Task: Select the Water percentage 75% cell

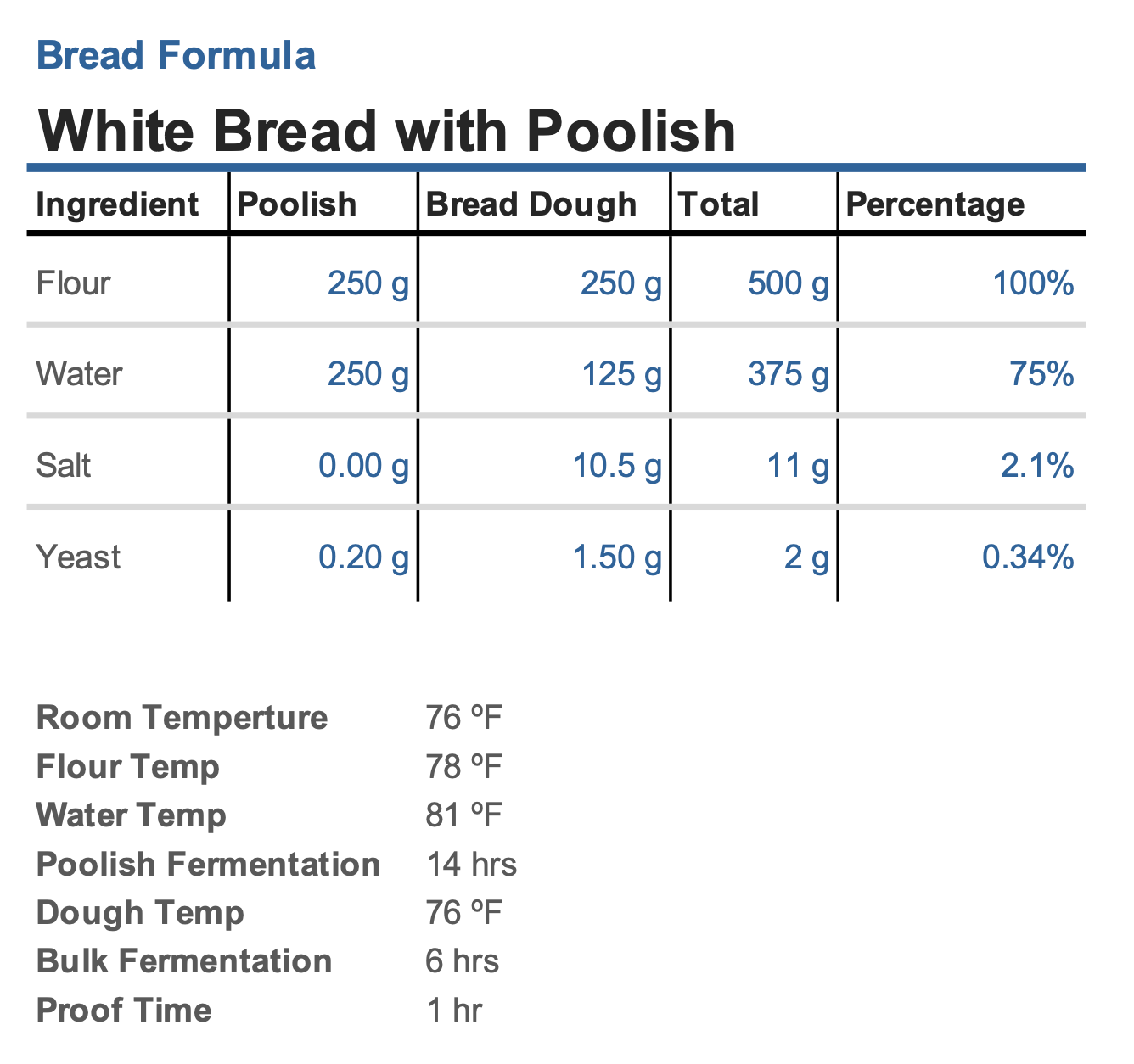Action: point(1041,374)
